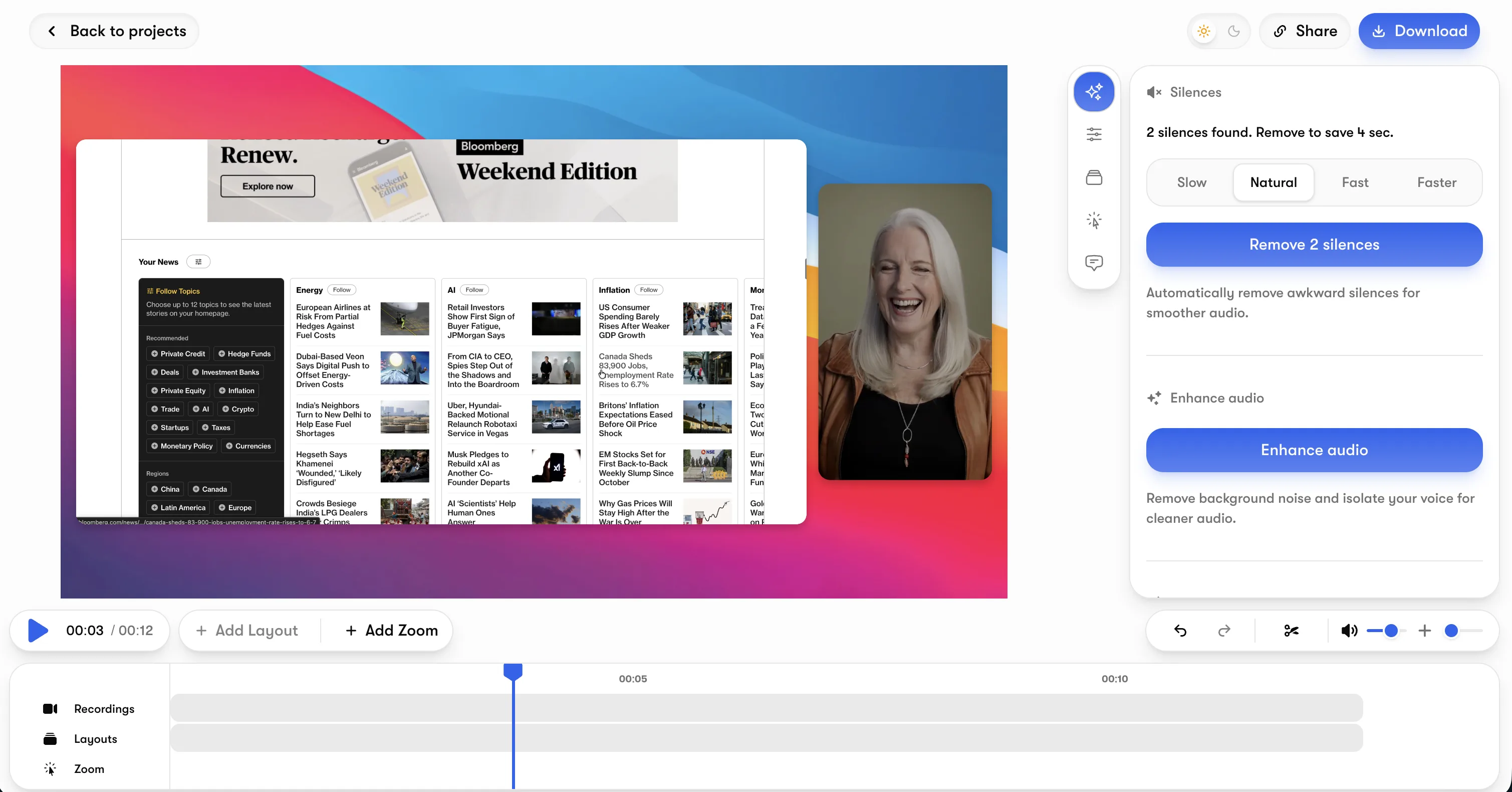Go back to projects
Screen dimensions: 1512x792
(x=114, y=31)
